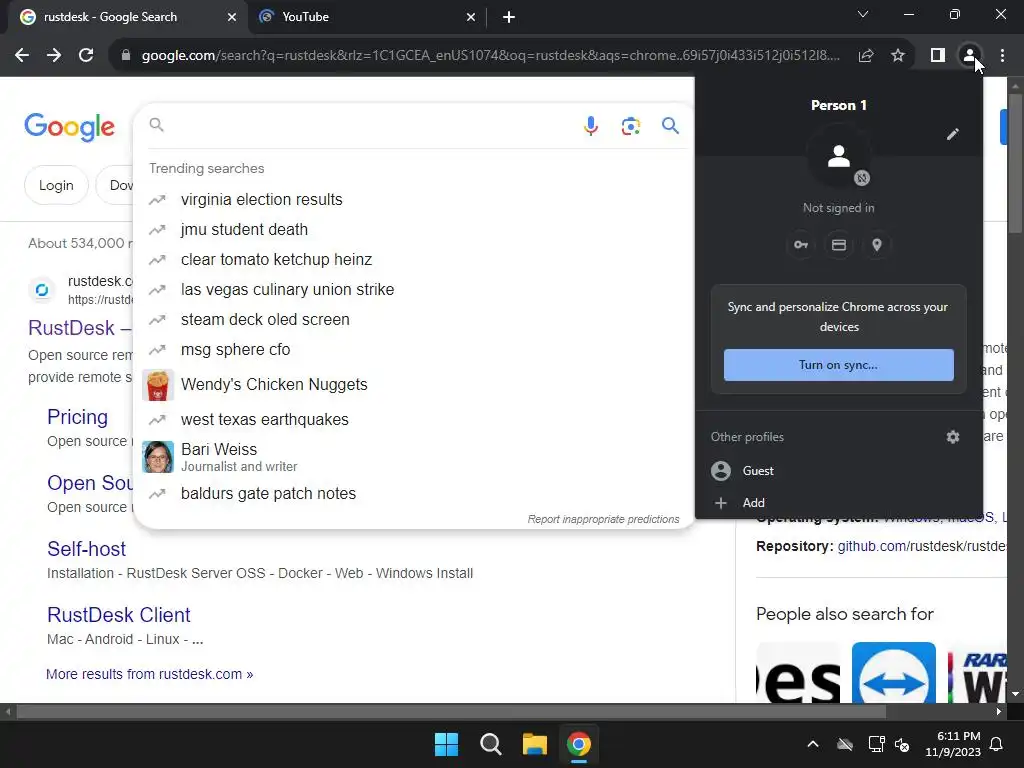This screenshot has height=768, width=1024.
Task: Close the YouTube tab
Action: (x=471, y=17)
